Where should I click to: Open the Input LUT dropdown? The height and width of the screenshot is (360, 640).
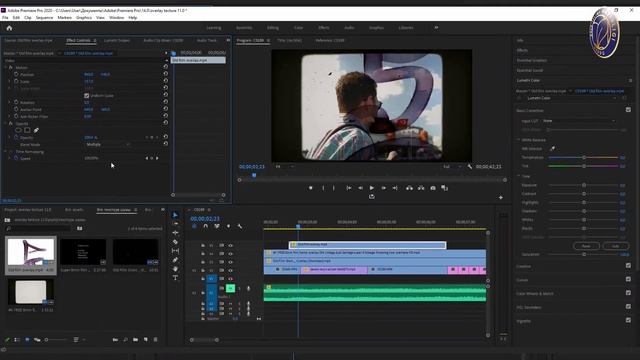(579, 121)
